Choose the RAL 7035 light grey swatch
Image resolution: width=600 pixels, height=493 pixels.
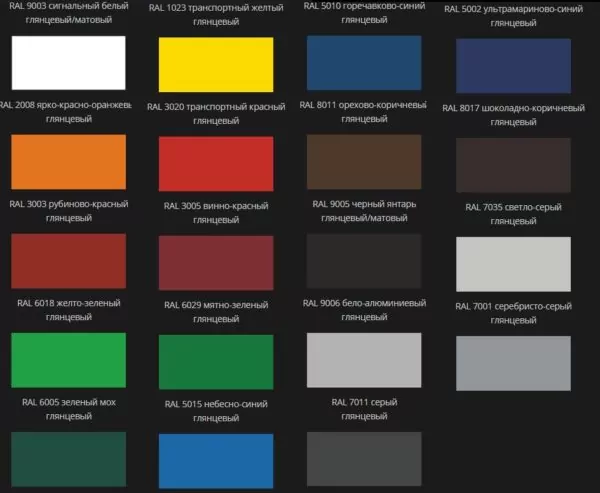pyautogui.click(x=514, y=264)
